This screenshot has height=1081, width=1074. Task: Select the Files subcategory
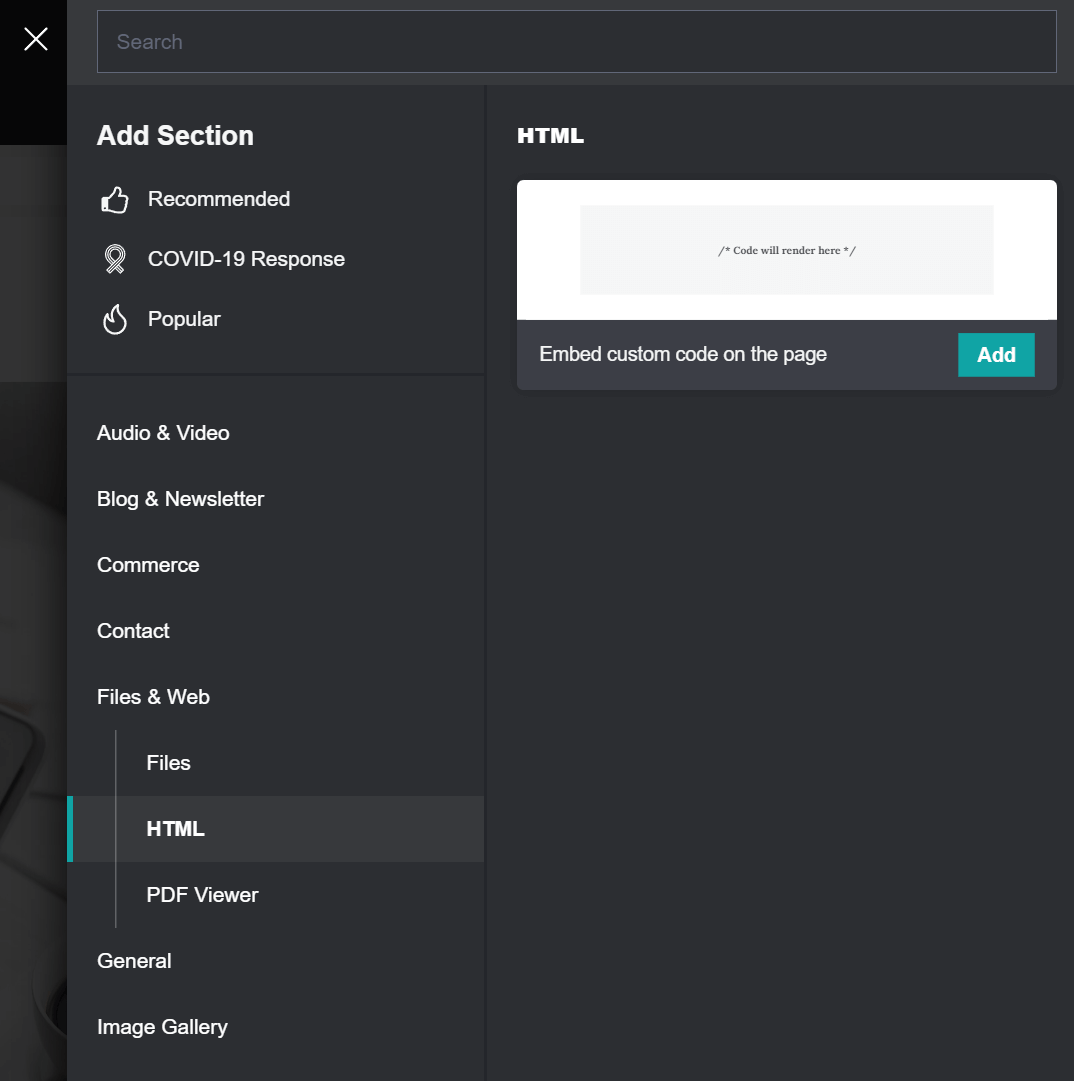coord(168,763)
